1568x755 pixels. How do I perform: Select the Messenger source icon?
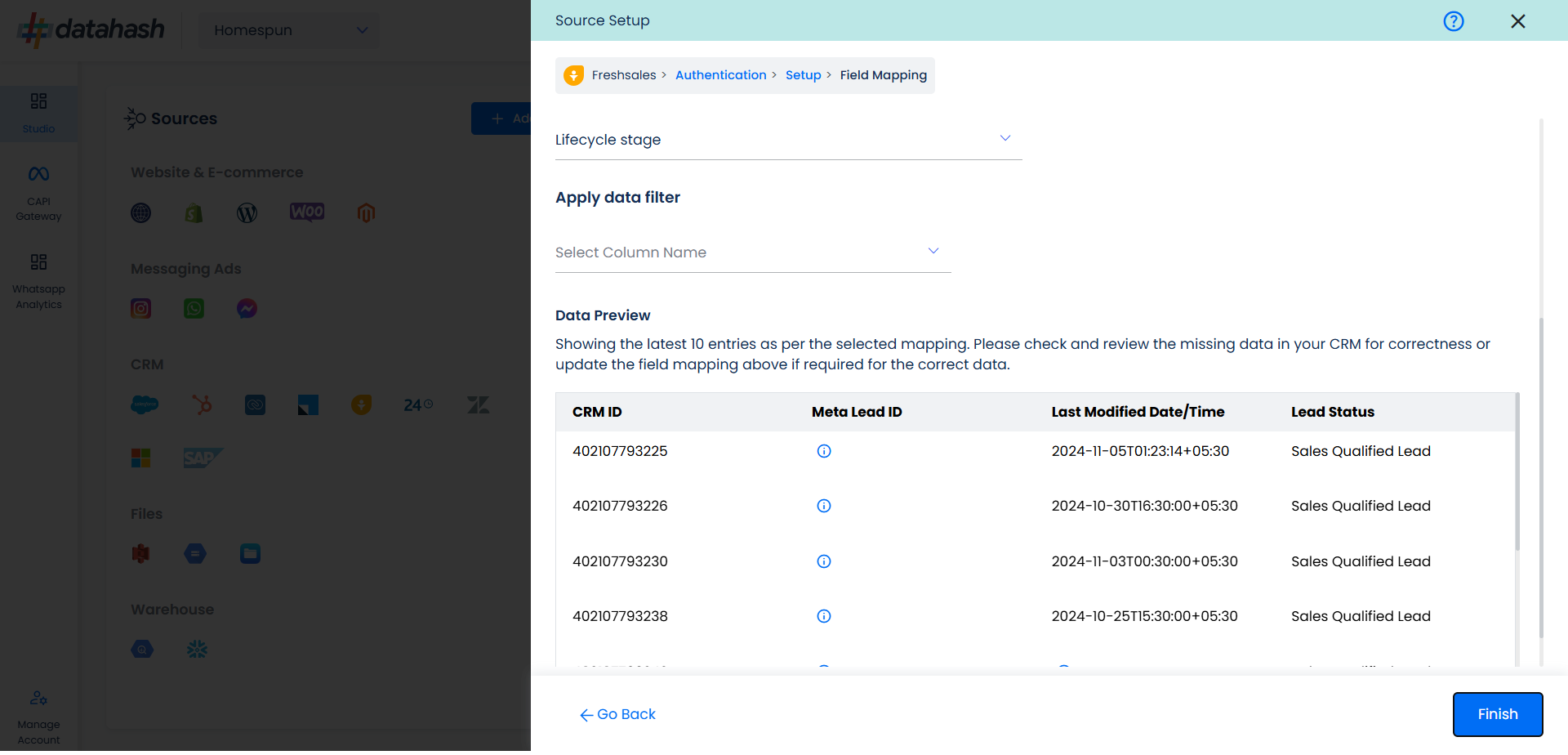[x=247, y=309]
